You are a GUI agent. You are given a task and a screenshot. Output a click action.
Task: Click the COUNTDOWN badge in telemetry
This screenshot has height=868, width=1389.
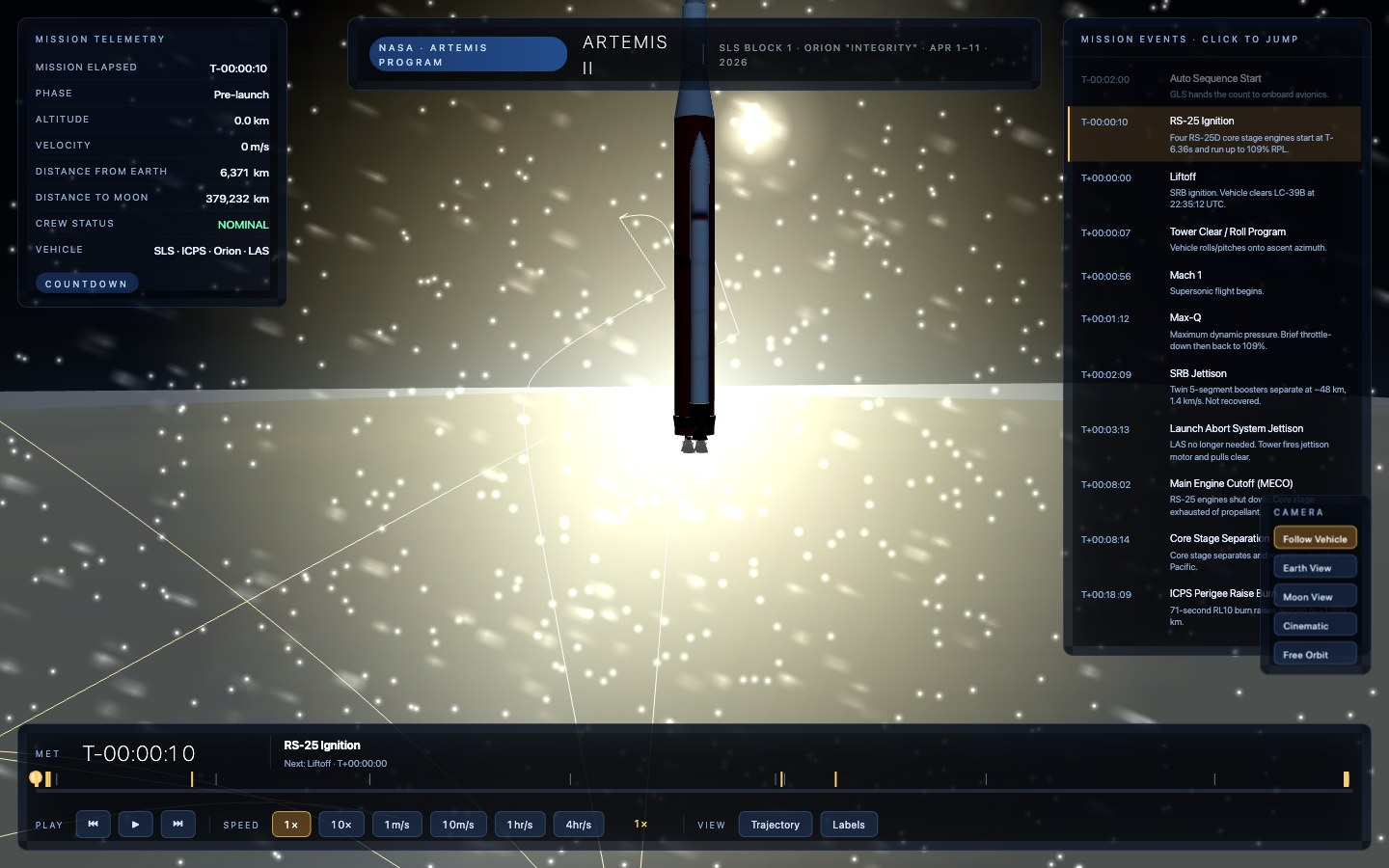point(87,284)
